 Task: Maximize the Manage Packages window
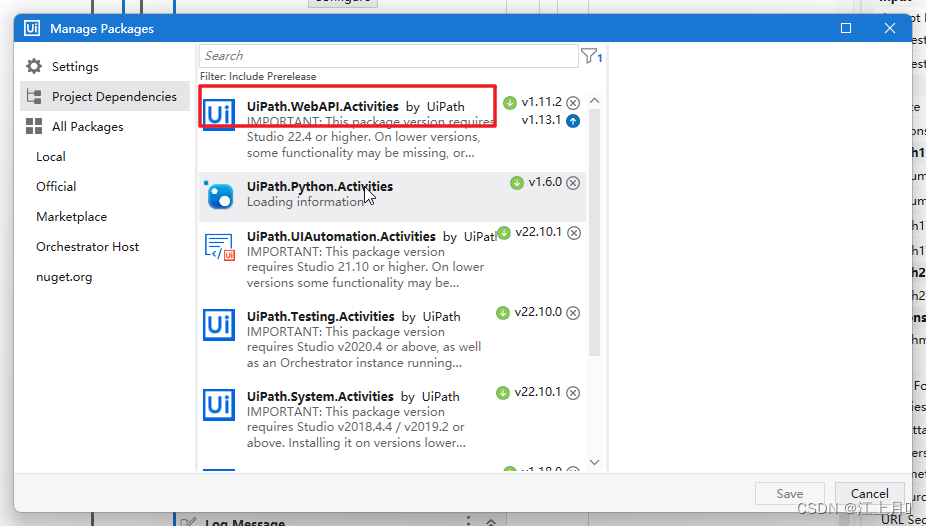[846, 28]
